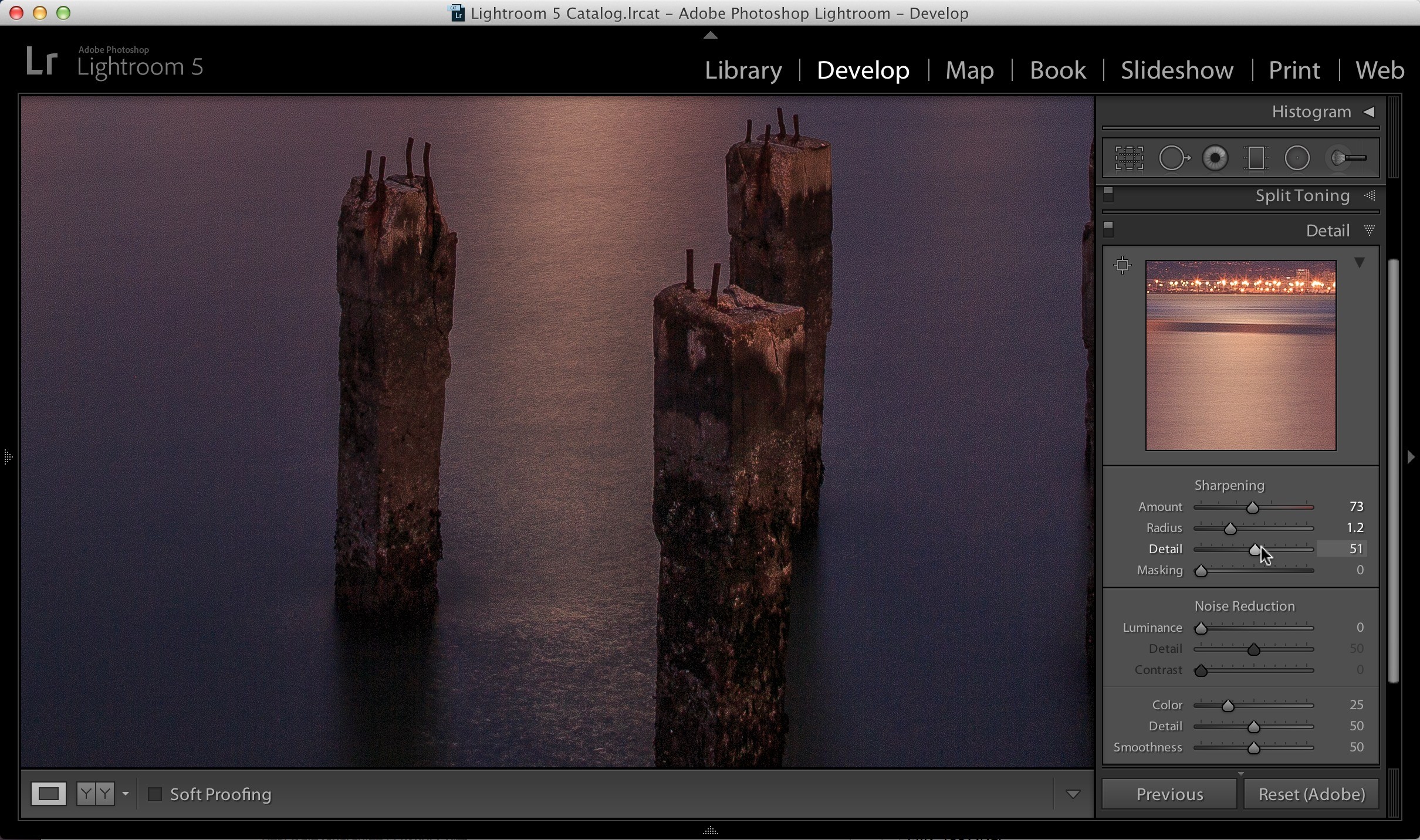Click the Masking value 0

1360,570
